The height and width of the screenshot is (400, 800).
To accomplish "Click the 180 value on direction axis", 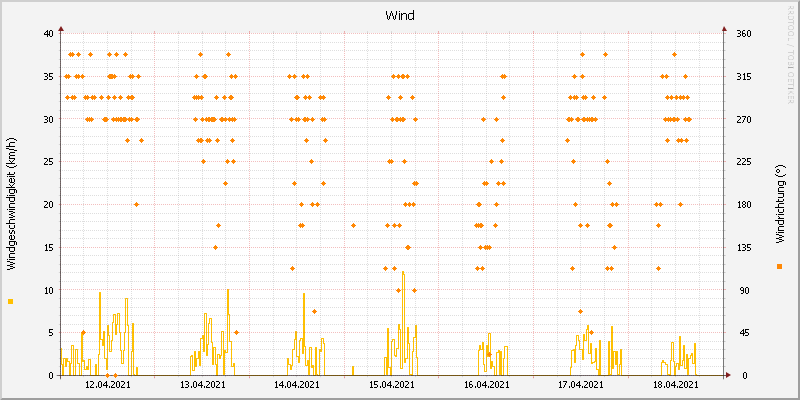I will pyautogui.click(x=743, y=205).
